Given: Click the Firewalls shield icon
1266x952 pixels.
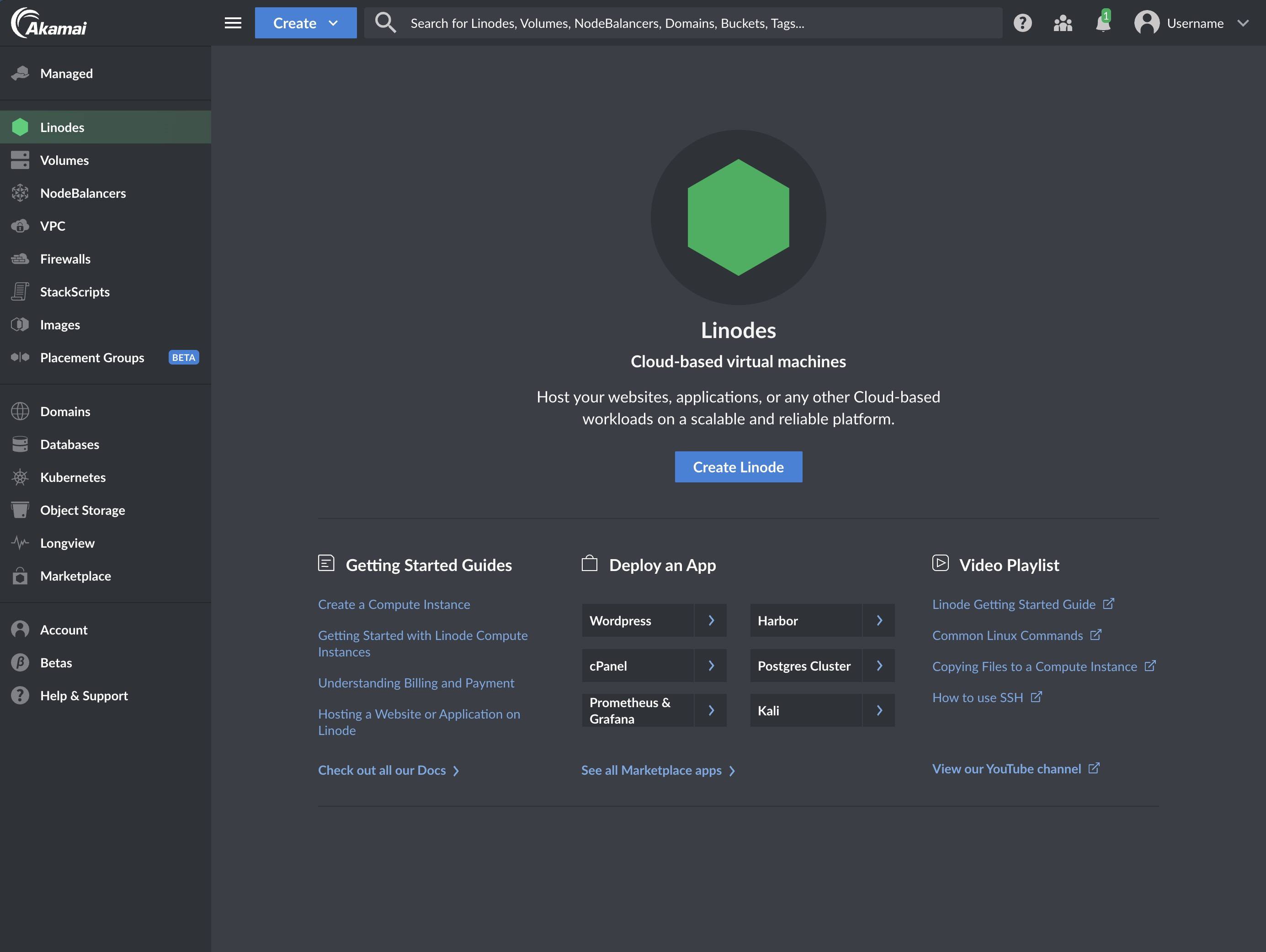Looking at the screenshot, I should tap(21, 259).
